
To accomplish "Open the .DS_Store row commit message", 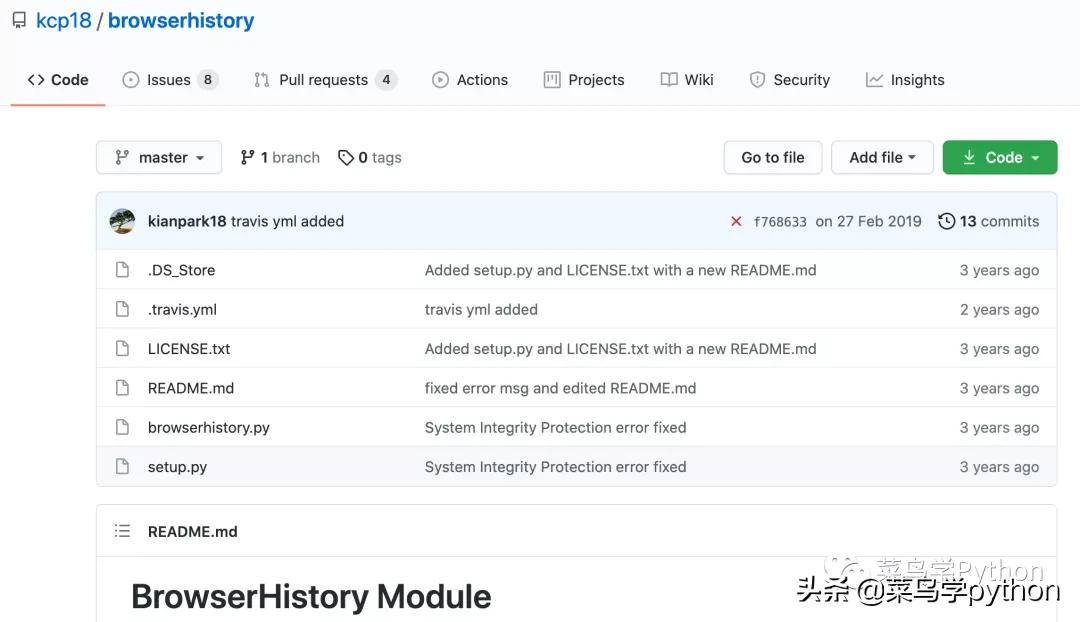I will 621,270.
